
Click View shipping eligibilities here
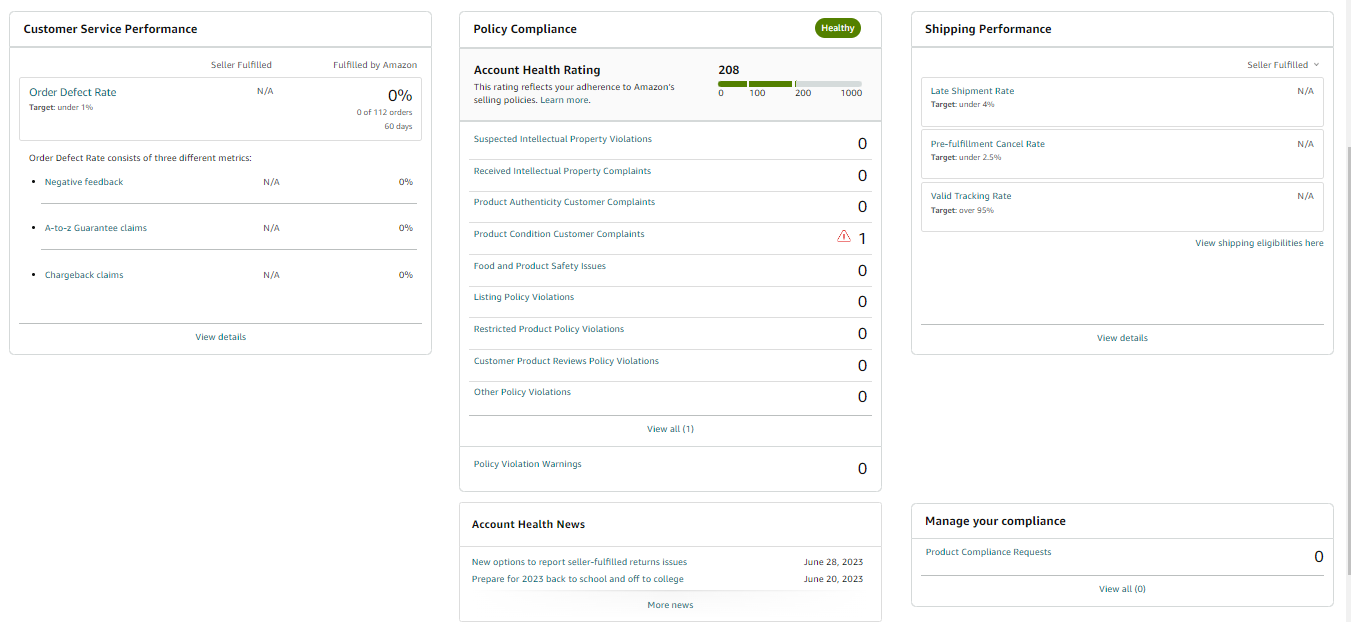pos(1259,243)
